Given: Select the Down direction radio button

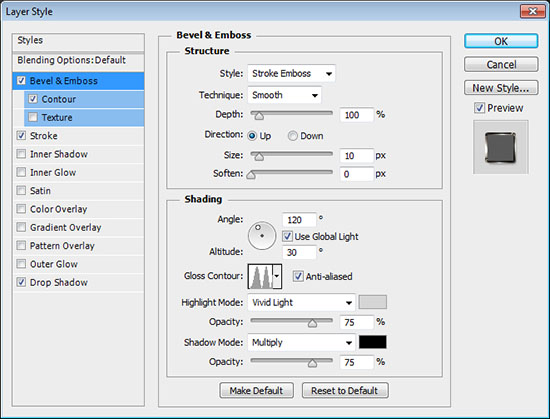Looking at the screenshot, I should [x=293, y=136].
